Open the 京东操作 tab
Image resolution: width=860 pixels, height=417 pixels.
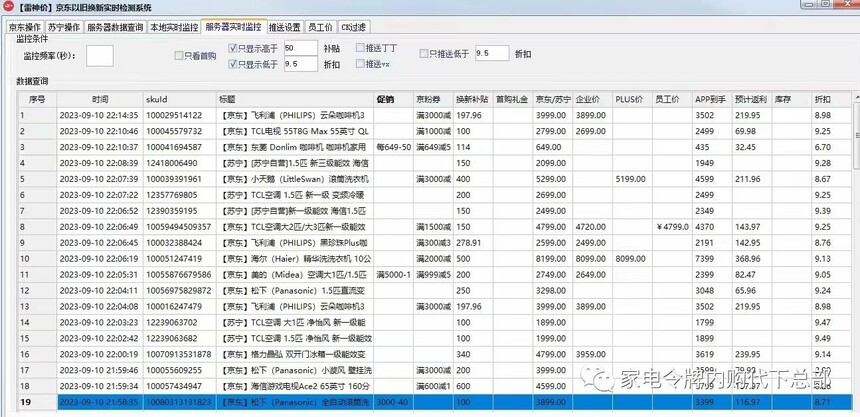pyautogui.click(x=24, y=27)
